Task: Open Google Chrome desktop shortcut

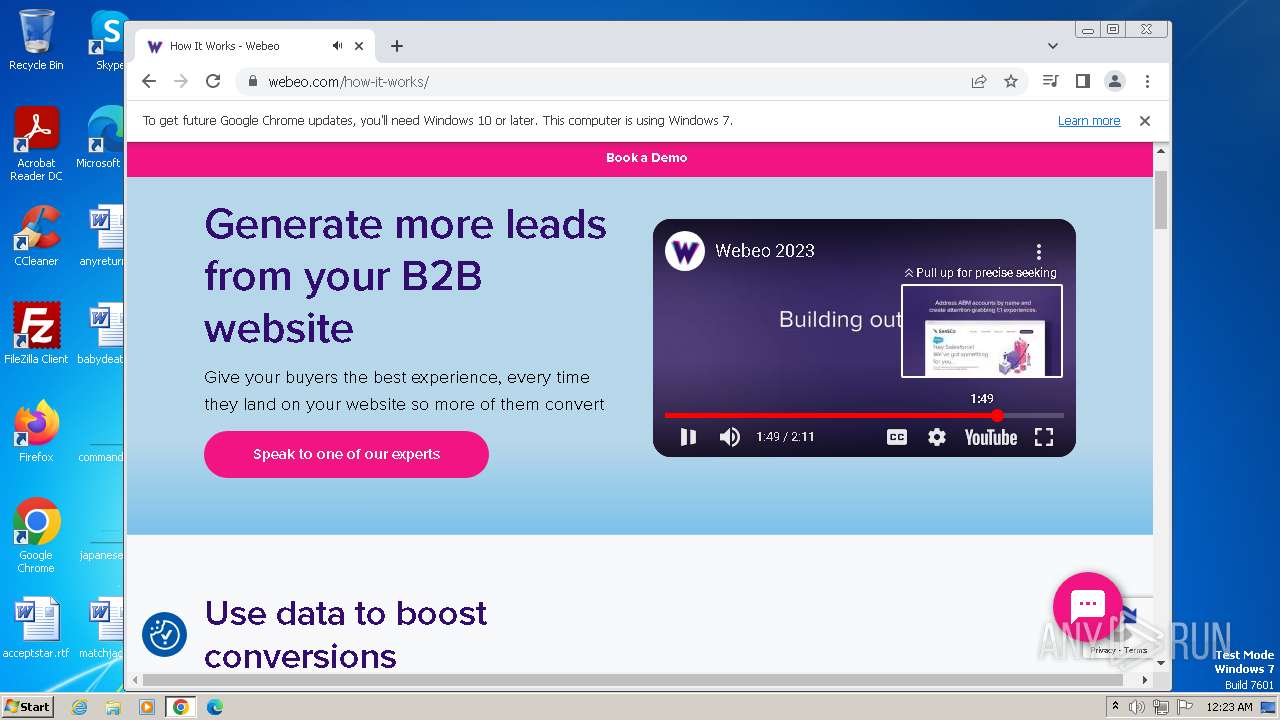Action: 36,536
